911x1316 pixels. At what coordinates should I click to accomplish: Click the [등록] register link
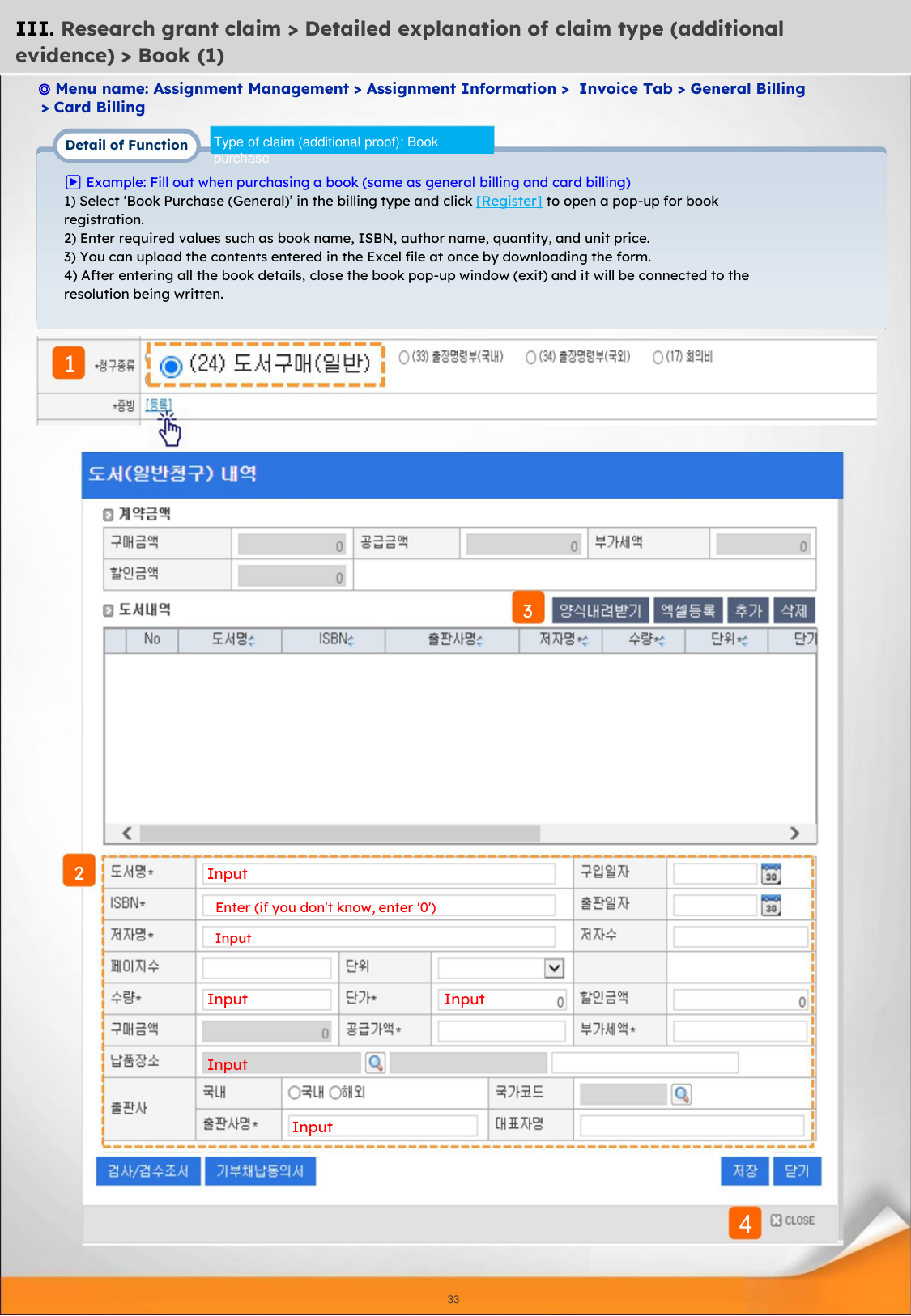coord(158,405)
